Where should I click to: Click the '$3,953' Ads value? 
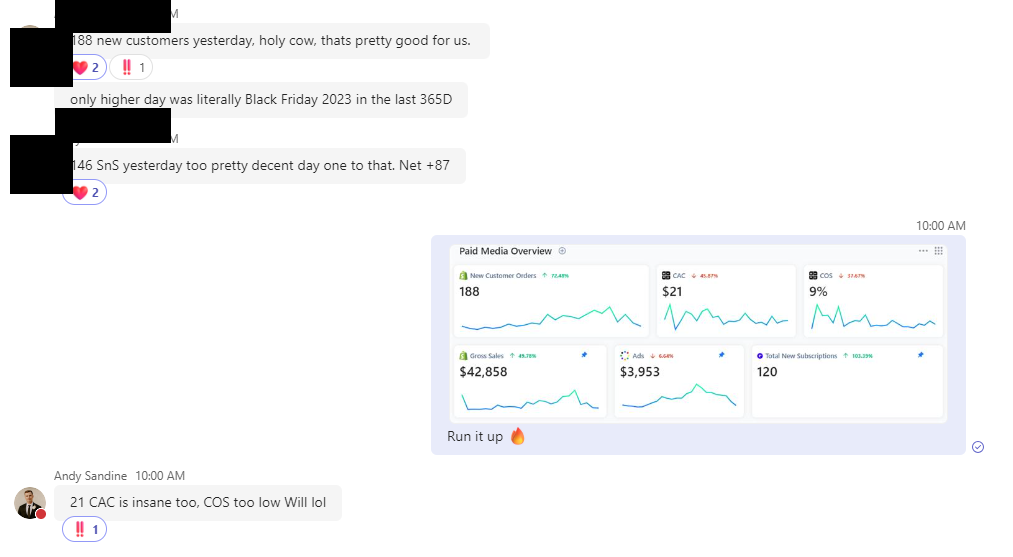coord(640,372)
